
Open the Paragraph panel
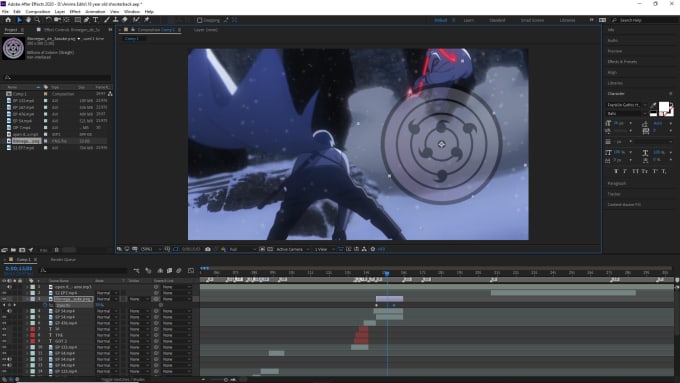617,183
